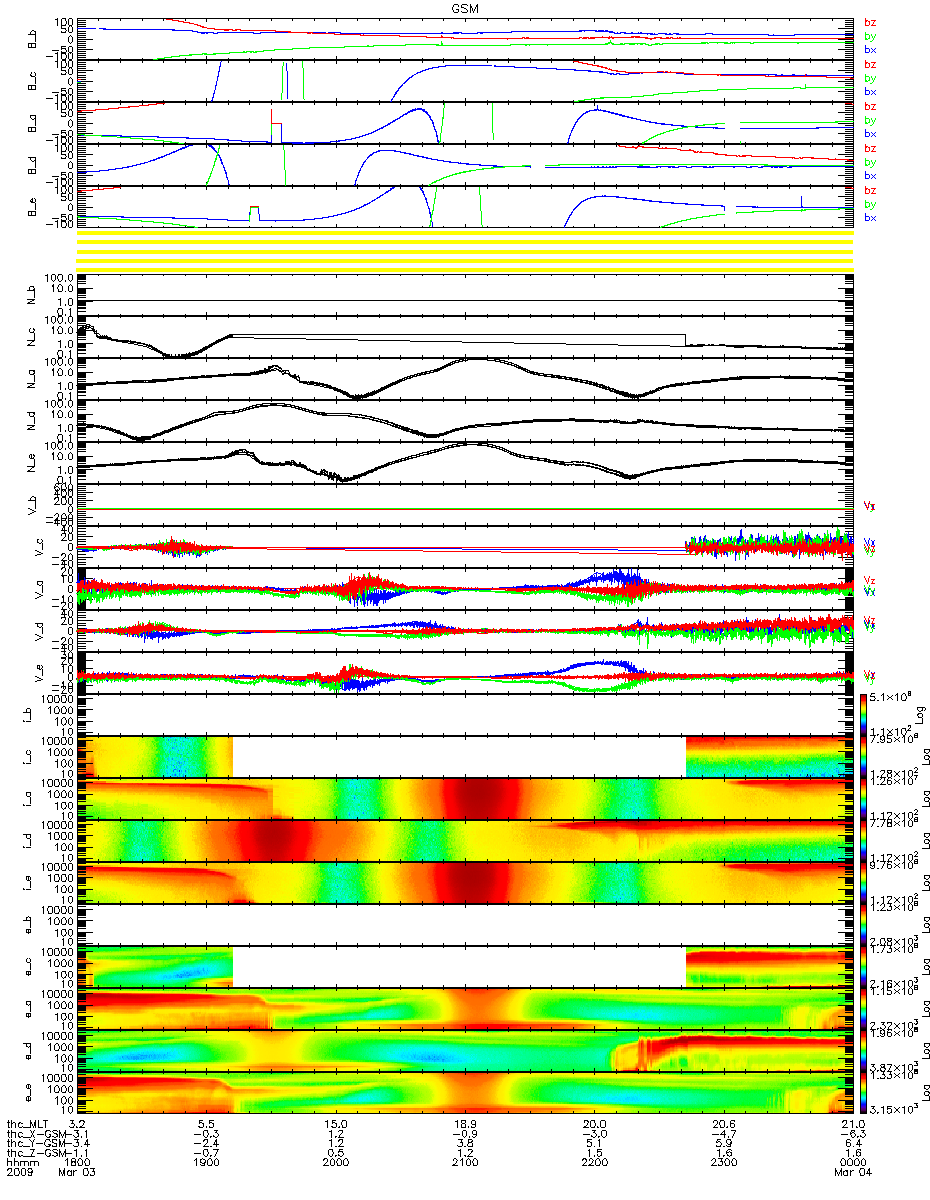Click the i_d ion spectrogram panel
Screen dimensions: 930x1200
465,841
